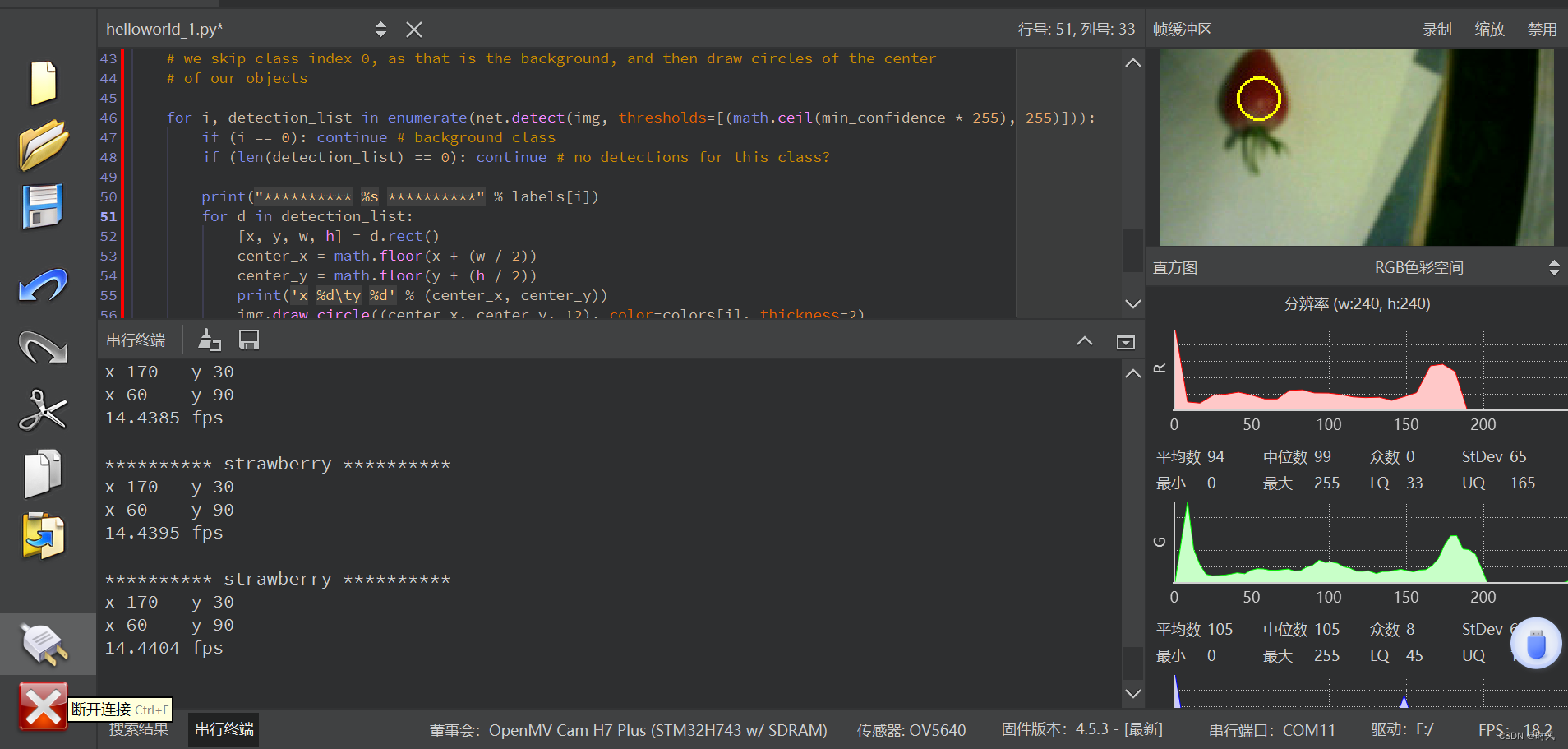
Task: Click the frame buffer strawberry image
Action: tap(1356, 146)
